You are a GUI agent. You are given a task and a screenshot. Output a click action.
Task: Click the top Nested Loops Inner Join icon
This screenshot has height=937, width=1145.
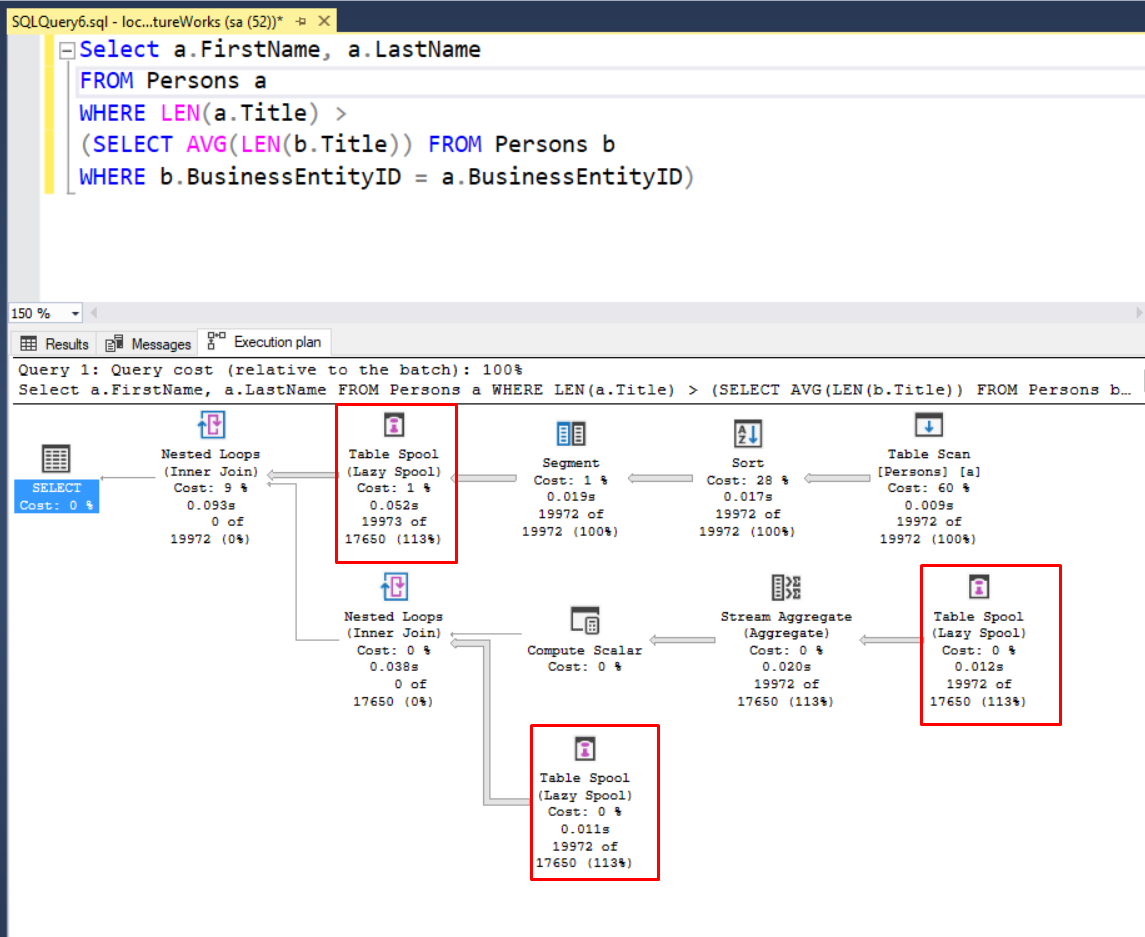tap(211, 424)
